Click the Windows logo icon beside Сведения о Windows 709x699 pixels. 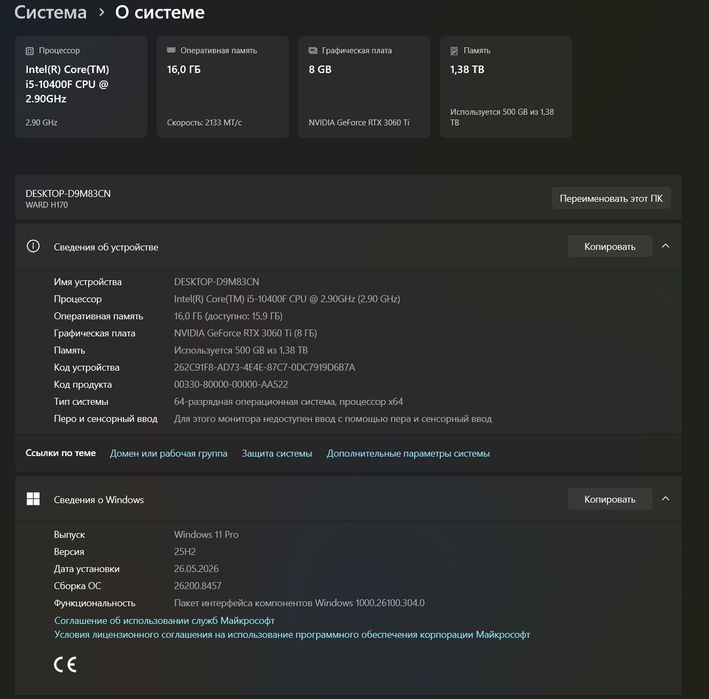pyautogui.click(x=33, y=499)
